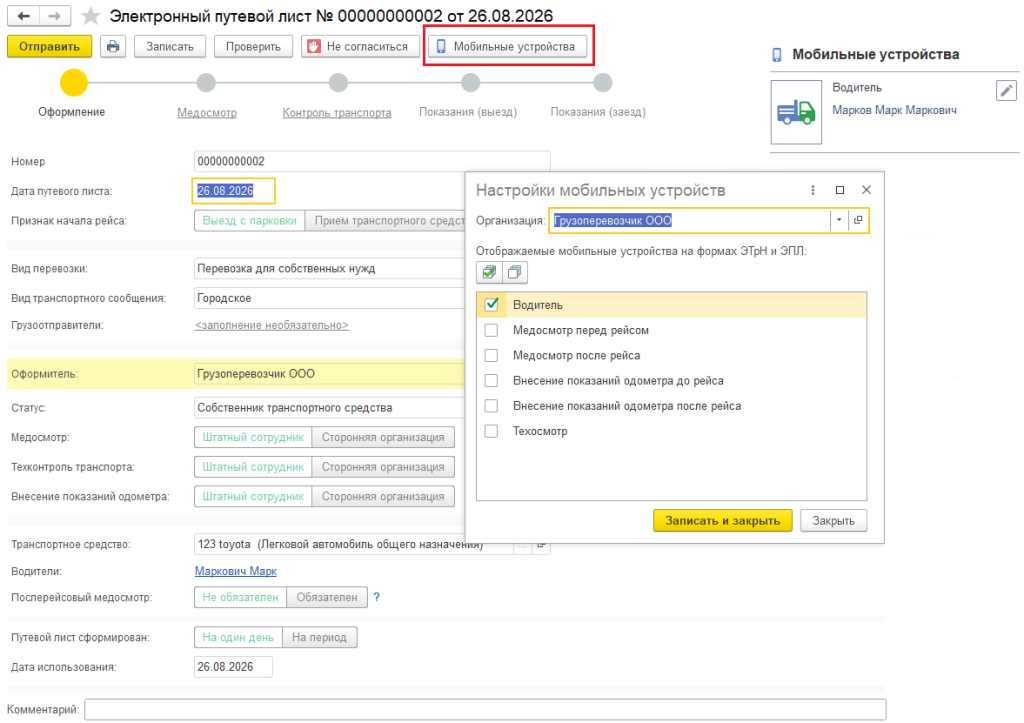1024x723 pixels.
Task: Select the Оформление stage marker
Action: 74,83
